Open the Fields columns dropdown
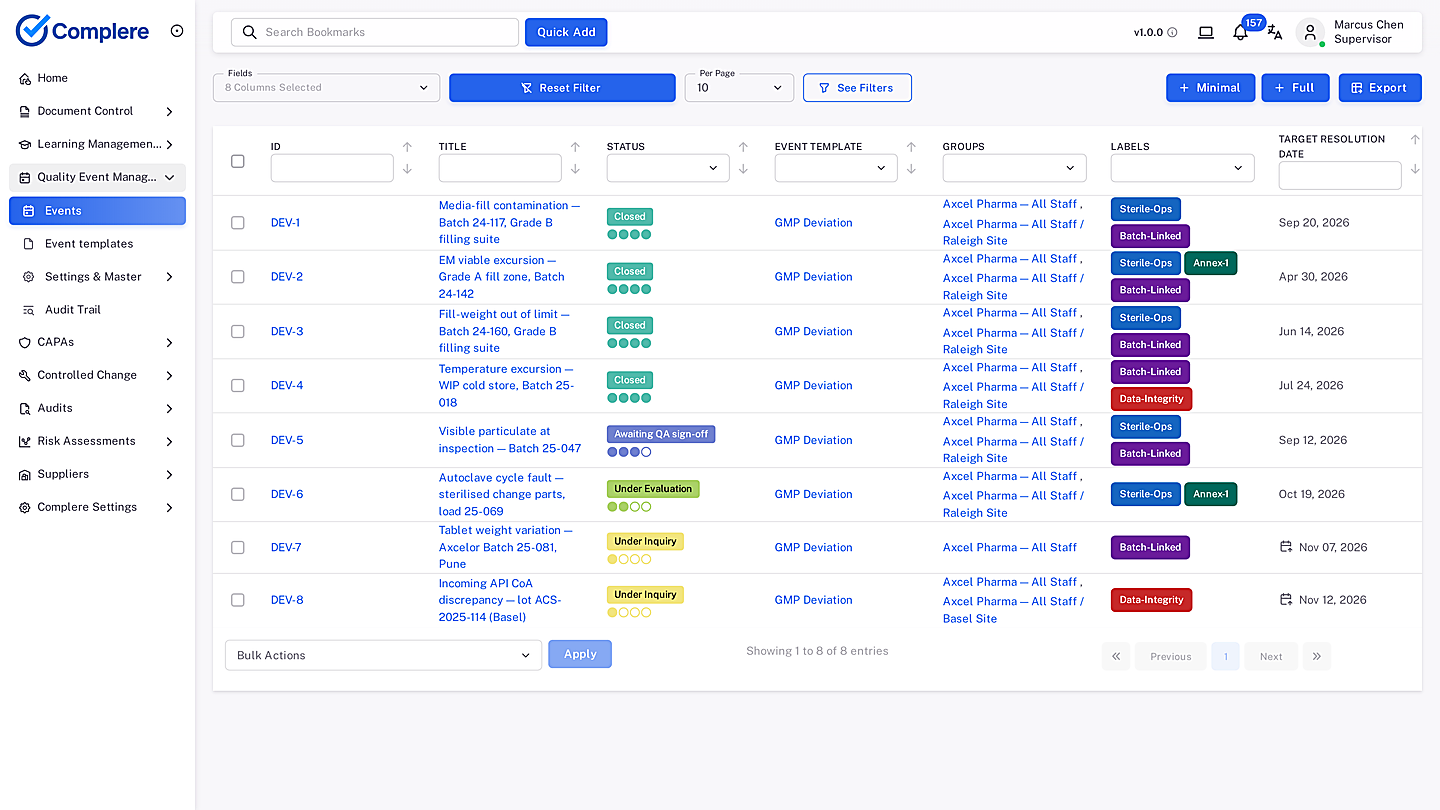The image size is (1440, 810). click(326, 88)
